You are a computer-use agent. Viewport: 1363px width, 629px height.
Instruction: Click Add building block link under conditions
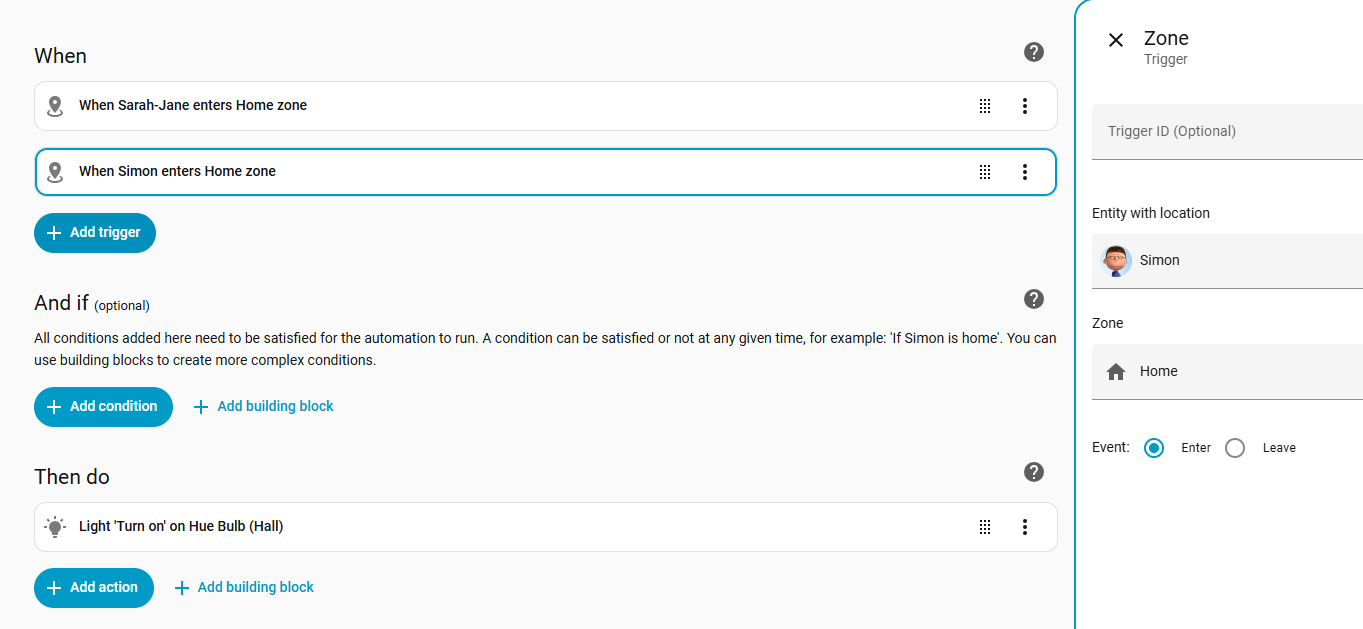(x=264, y=407)
